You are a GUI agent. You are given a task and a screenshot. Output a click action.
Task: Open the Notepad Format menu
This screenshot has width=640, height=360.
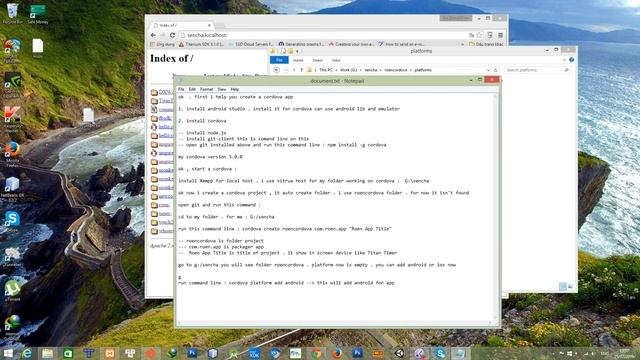click(207, 89)
